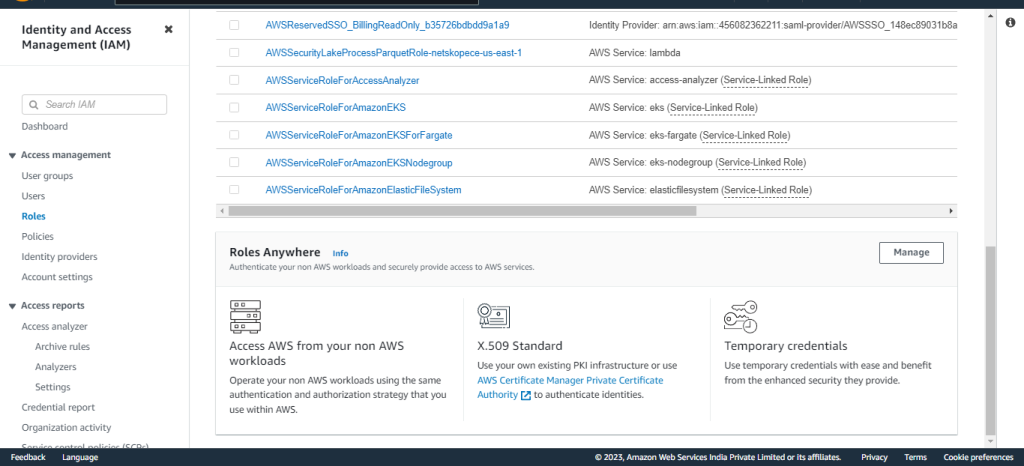Select the AWSServiceRoleForAmazonEKSForFargate checkbox
Screen dimensions: 1024x466
pyautogui.click(x=234, y=134)
